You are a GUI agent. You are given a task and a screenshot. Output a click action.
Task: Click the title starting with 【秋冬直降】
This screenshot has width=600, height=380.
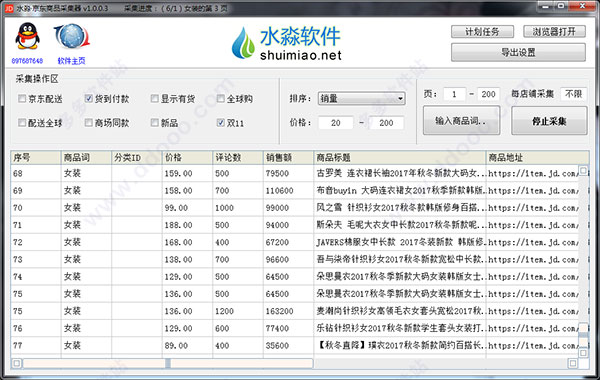coord(401,346)
